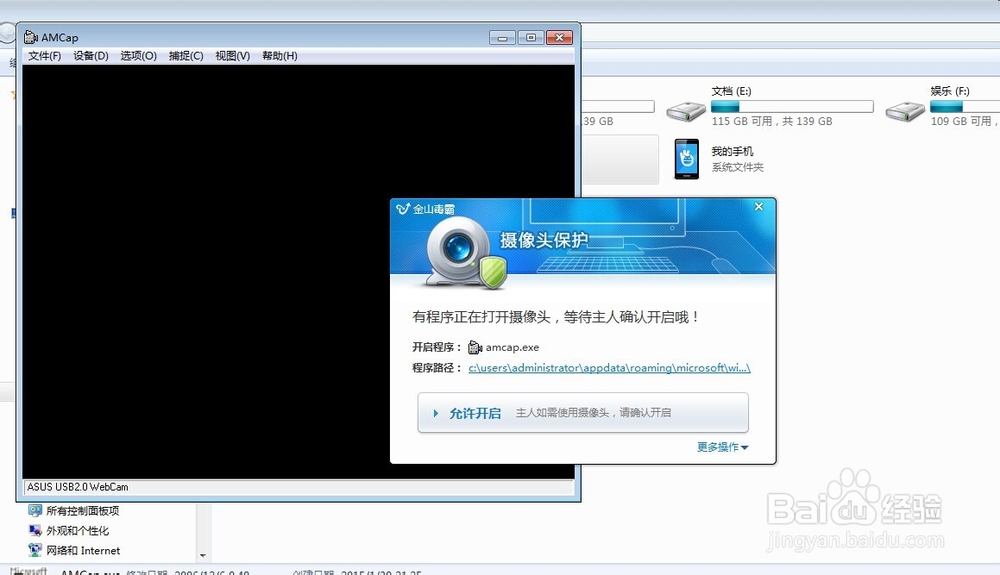Screen dimensions: 1000x575
Task: Click the 网络和 Internet icon
Action: coord(35,550)
